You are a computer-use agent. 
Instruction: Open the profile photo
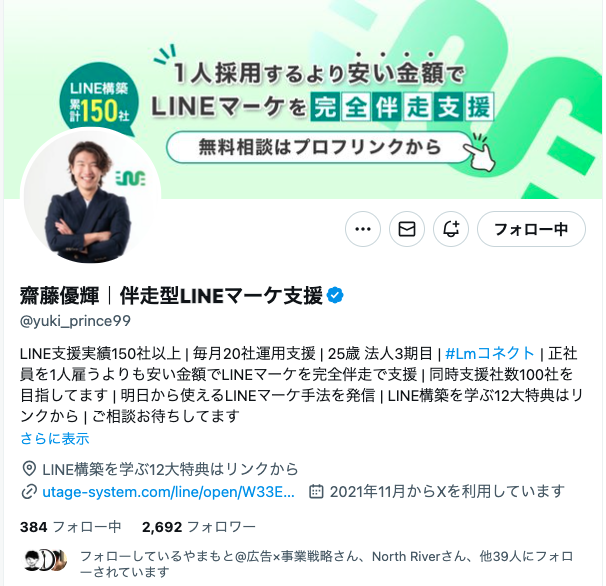[x=90, y=197]
